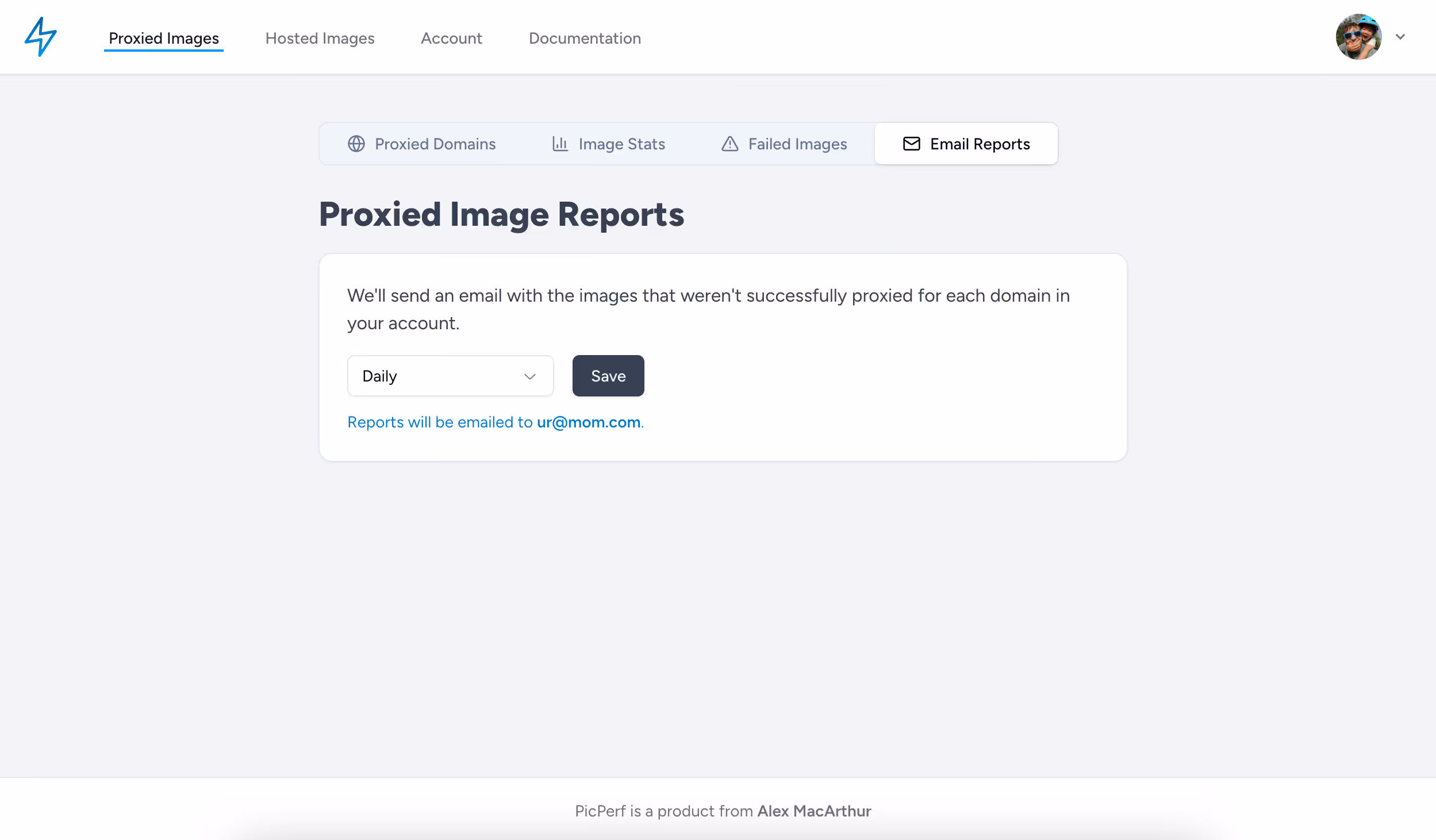The width and height of the screenshot is (1436, 840).
Task: Click the Alex MacArthur footer credit
Action: 813,811
